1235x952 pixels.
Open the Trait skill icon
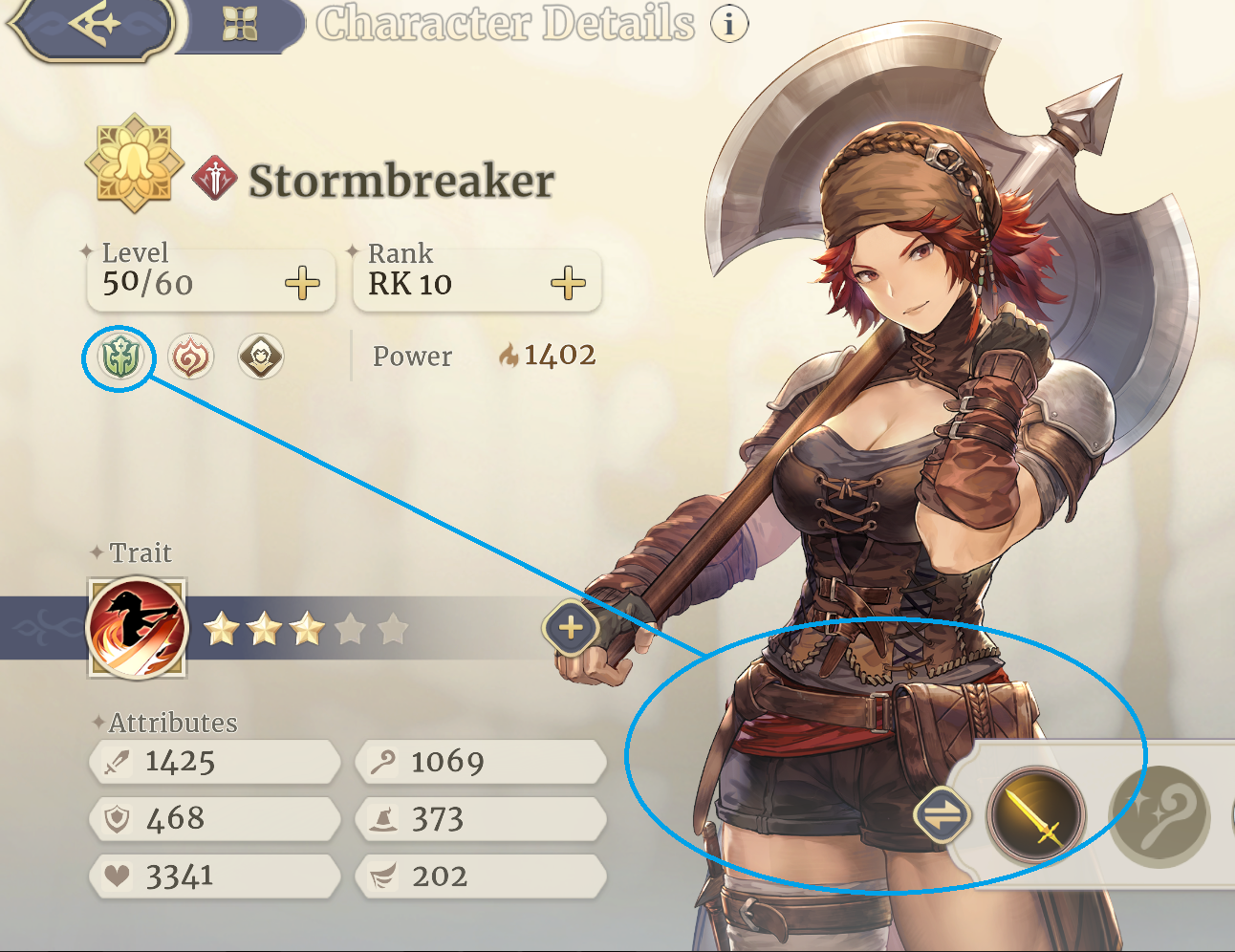tap(137, 628)
